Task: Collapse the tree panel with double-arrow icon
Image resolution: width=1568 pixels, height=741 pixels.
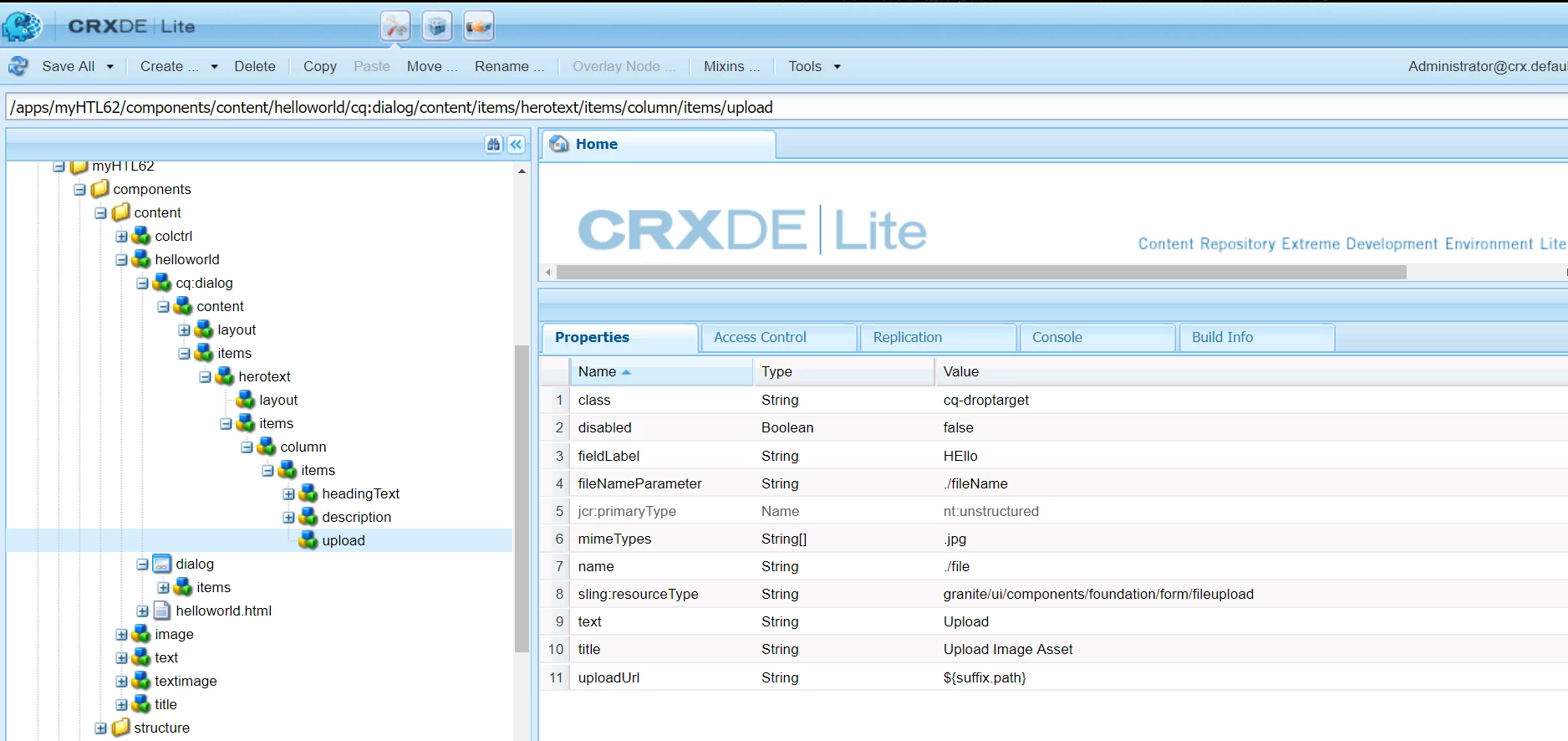Action: (x=517, y=145)
